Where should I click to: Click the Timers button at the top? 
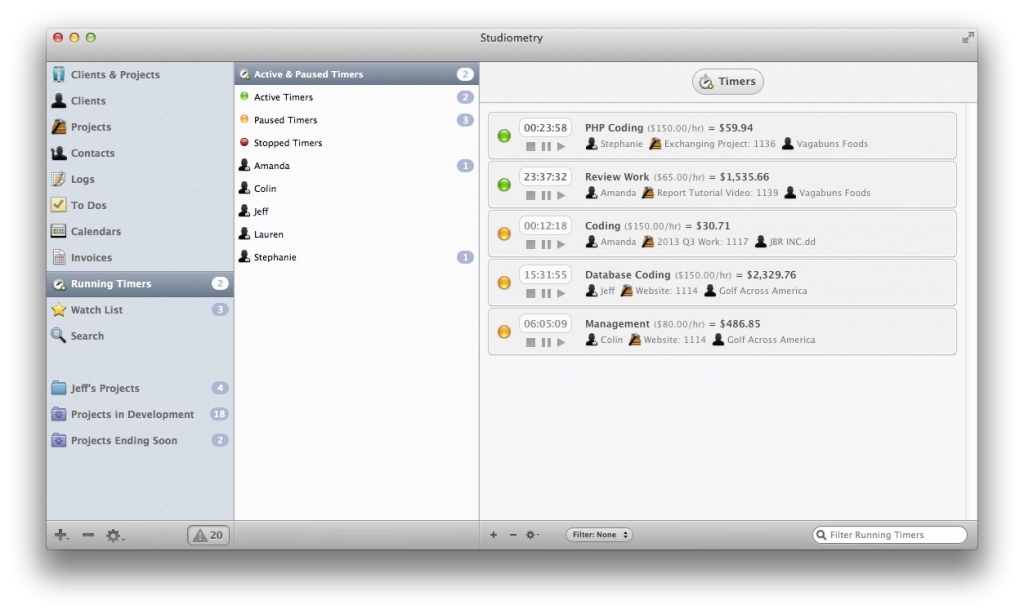point(727,81)
